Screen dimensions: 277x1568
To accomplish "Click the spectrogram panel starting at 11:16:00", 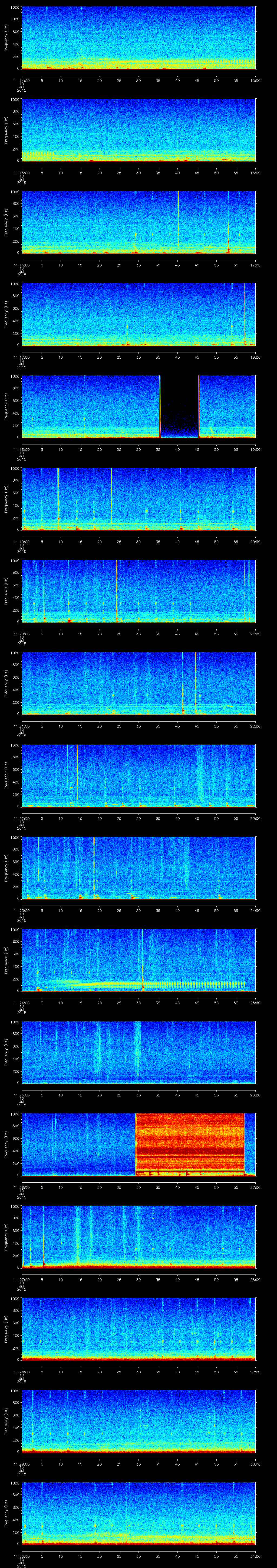I will [139, 222].
